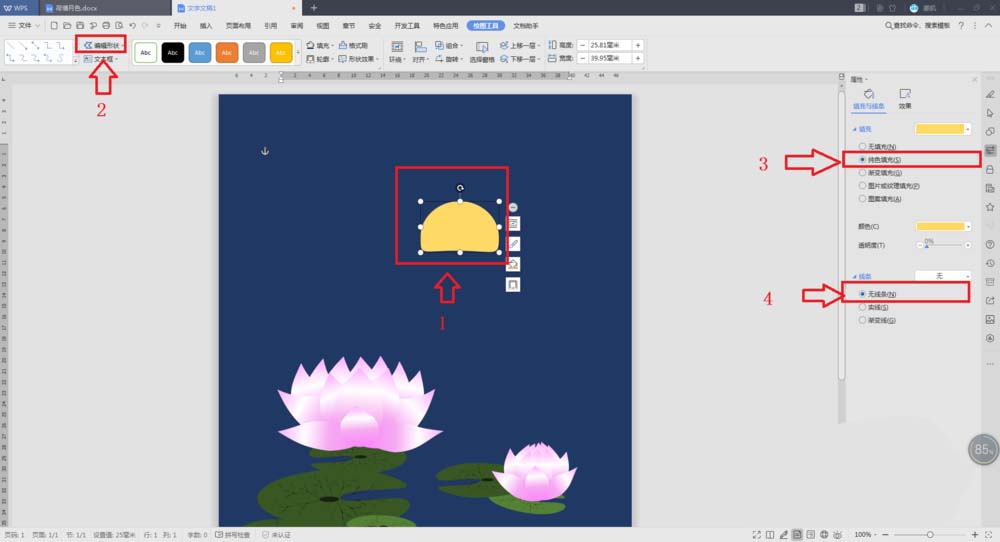The width and height of the screenshot is (1000, 542).
Task: Open the 轮廓 (Outline) ribbon dropdown
Action: point(318,59)
